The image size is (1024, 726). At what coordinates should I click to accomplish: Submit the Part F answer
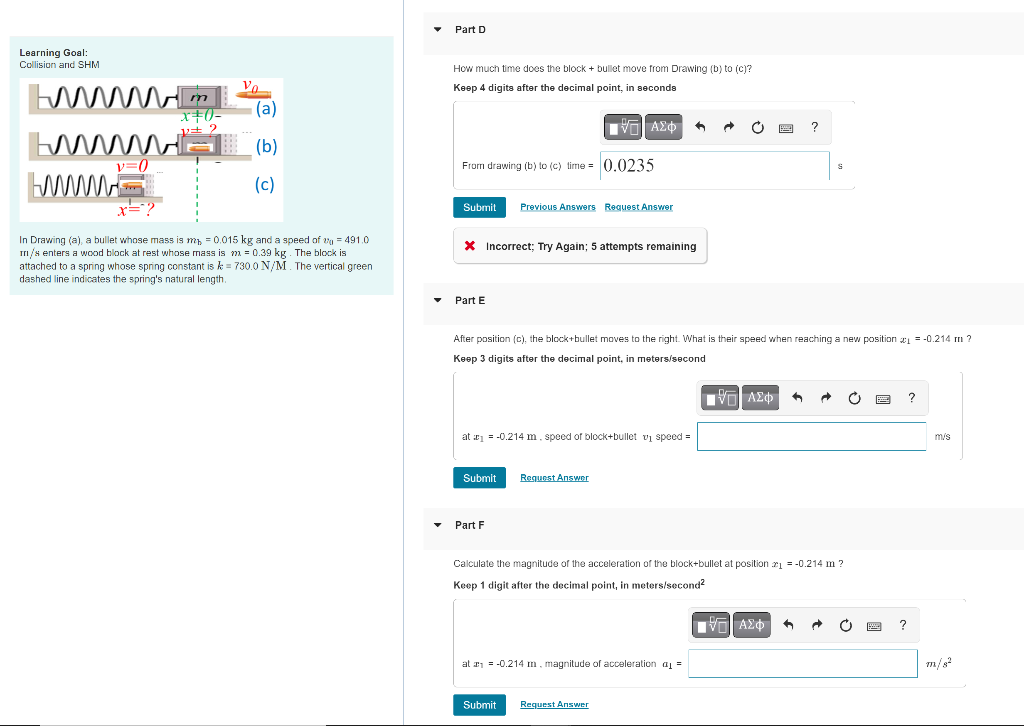[x=479, y=705]
